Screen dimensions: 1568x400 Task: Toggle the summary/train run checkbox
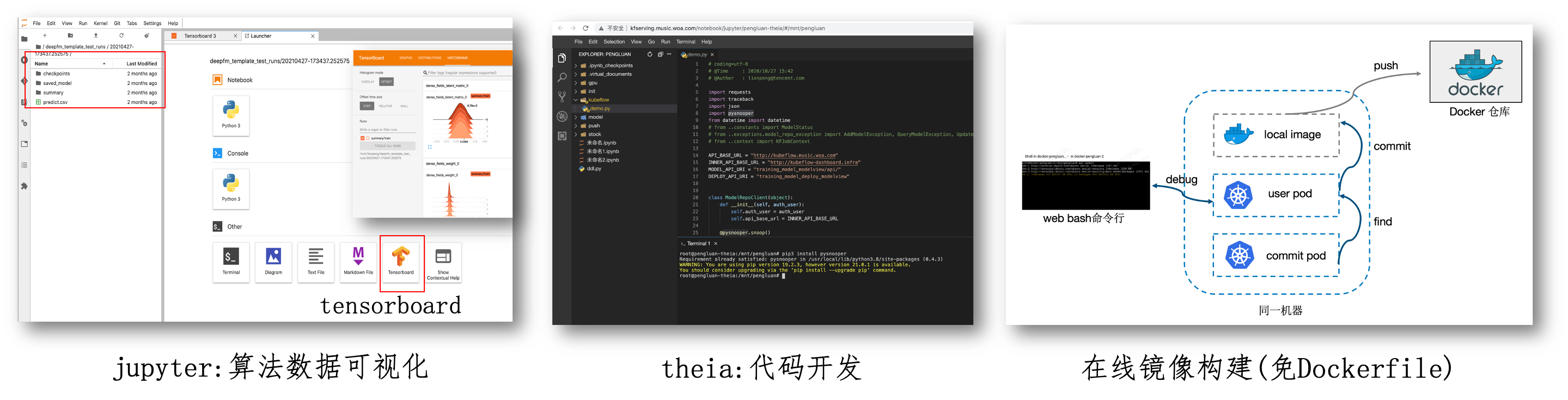point(363,138)
